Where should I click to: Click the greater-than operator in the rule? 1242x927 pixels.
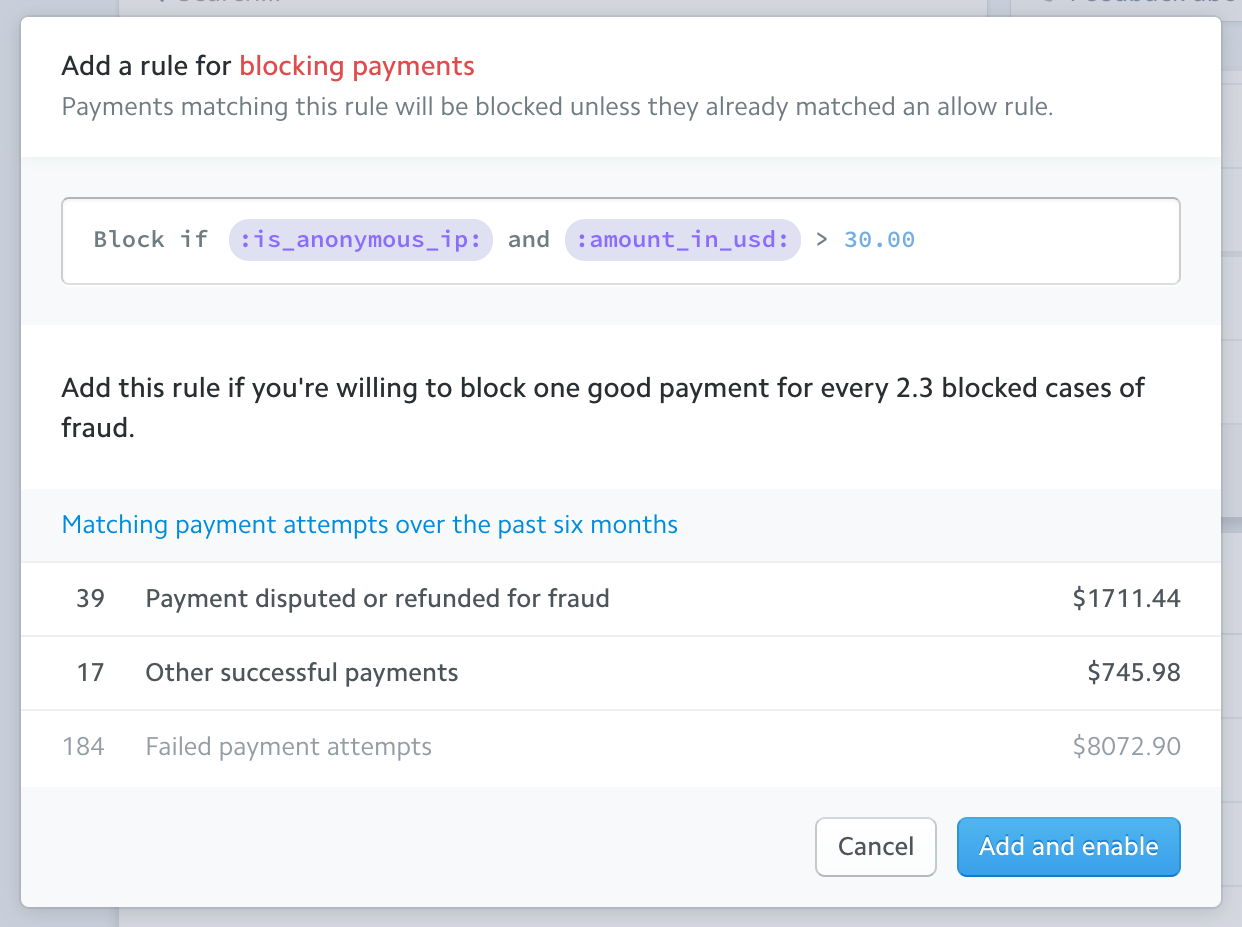pyautogui.click(x=822, y=240)
